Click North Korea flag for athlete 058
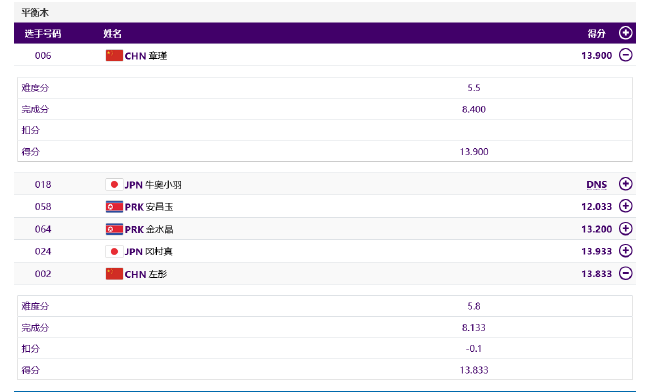The image size is (650, 392). tap(114, 207)
